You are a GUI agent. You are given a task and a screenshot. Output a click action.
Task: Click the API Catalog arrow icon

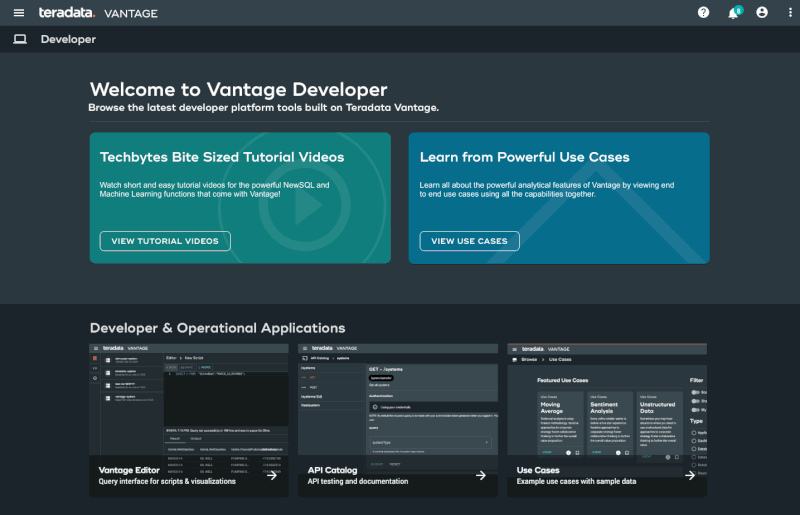pos(481,475)
